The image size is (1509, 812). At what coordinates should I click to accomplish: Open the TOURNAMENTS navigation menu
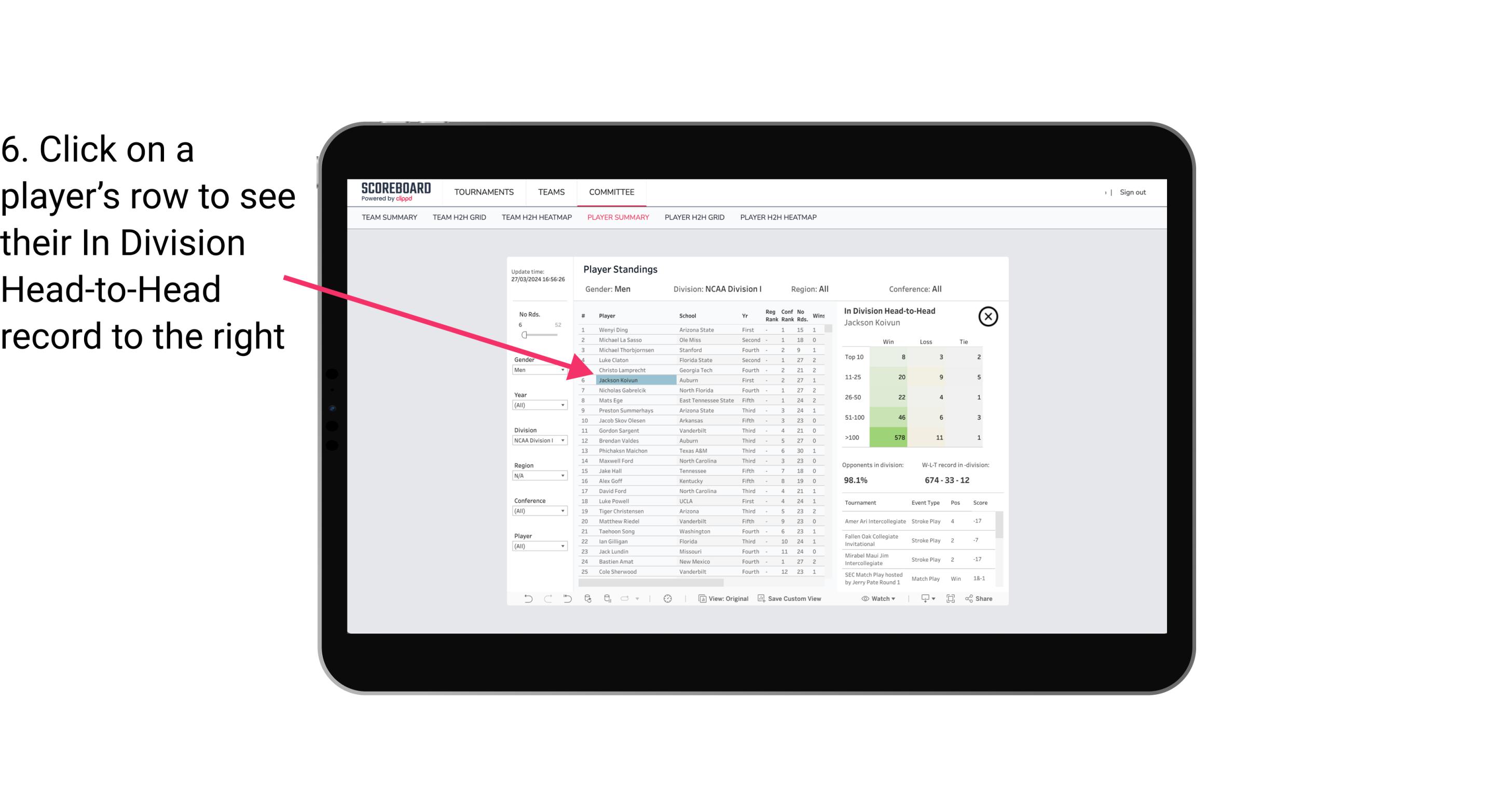[485, 192]
